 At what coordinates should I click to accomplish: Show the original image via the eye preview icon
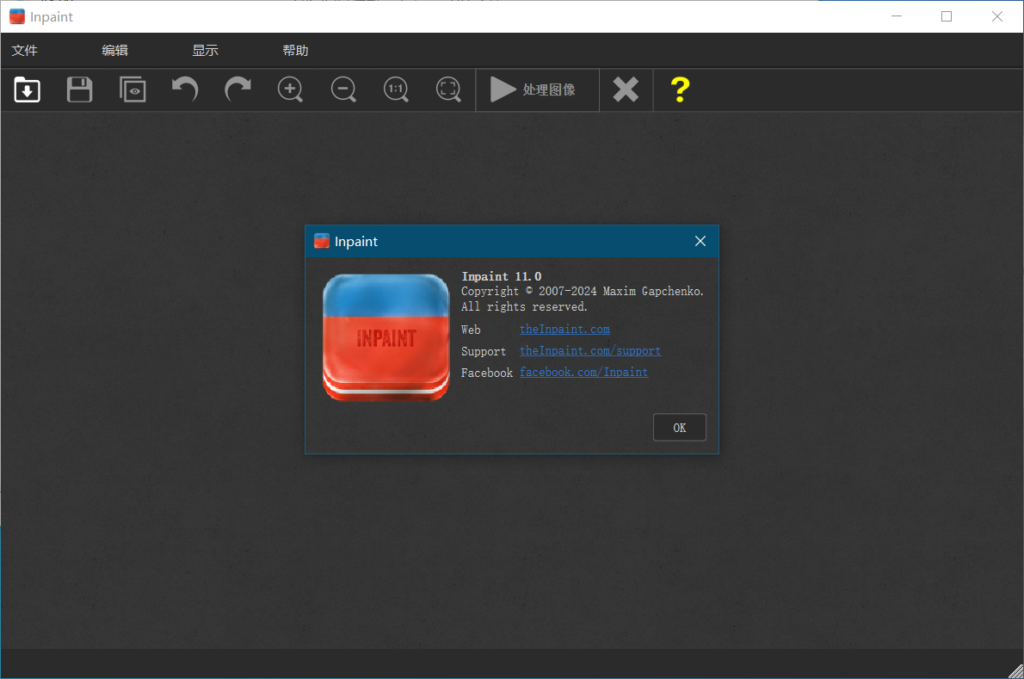133,89
